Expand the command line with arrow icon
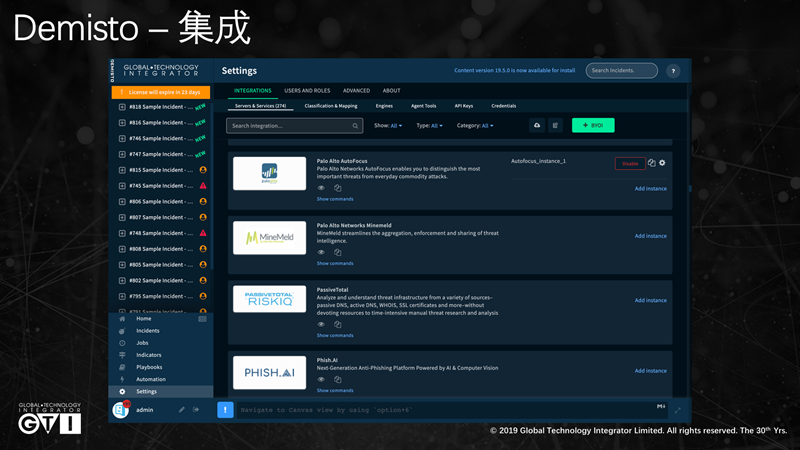The width and height of the screenshot is (800, 450). pyautogui.click(x=678, y=410)
